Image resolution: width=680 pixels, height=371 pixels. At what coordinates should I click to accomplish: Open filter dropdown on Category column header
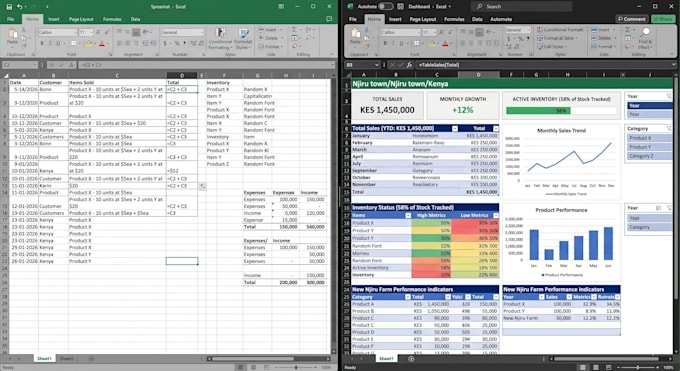pos(408,297)
